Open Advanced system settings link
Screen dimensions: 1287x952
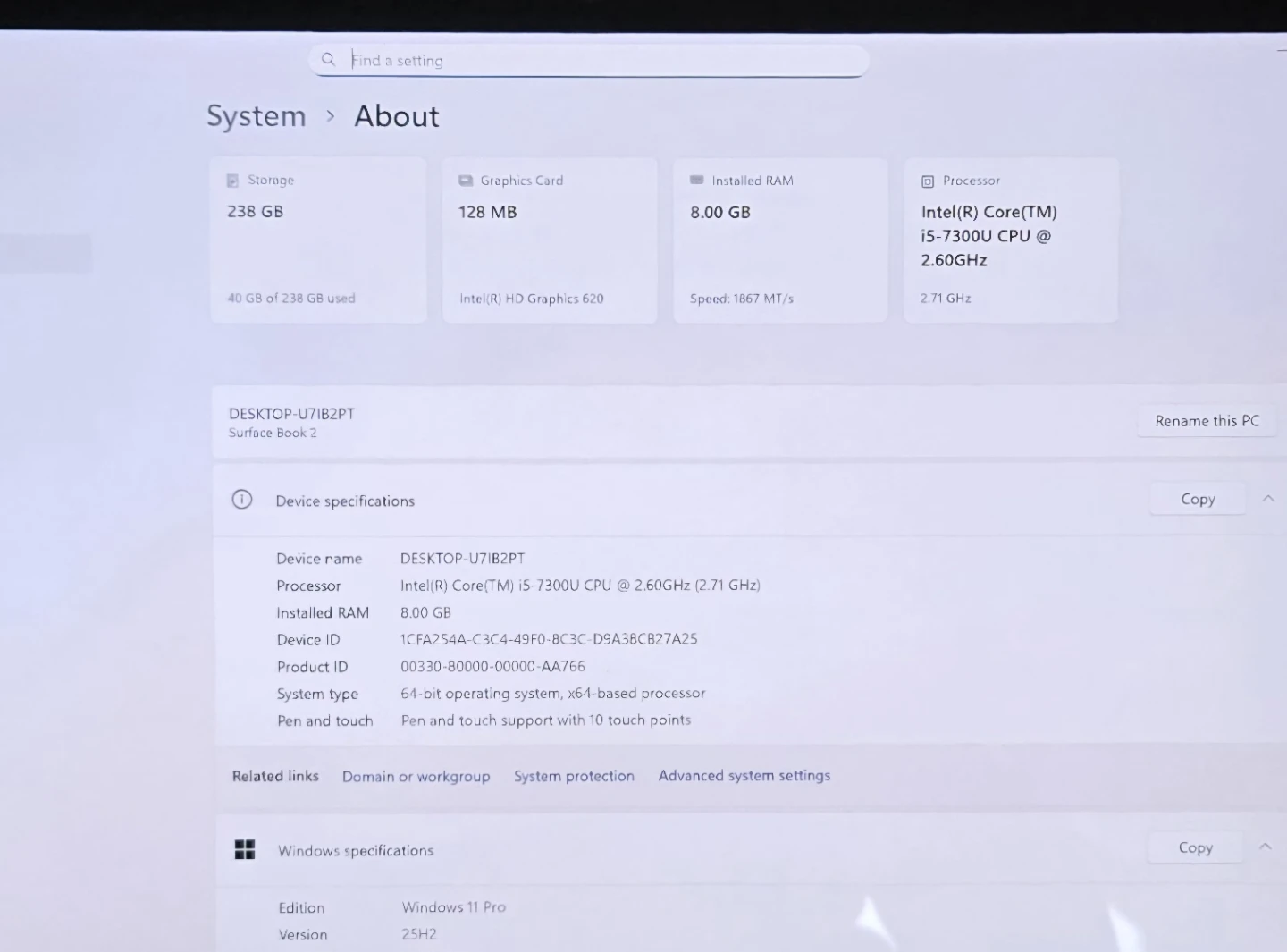[744, 775]
